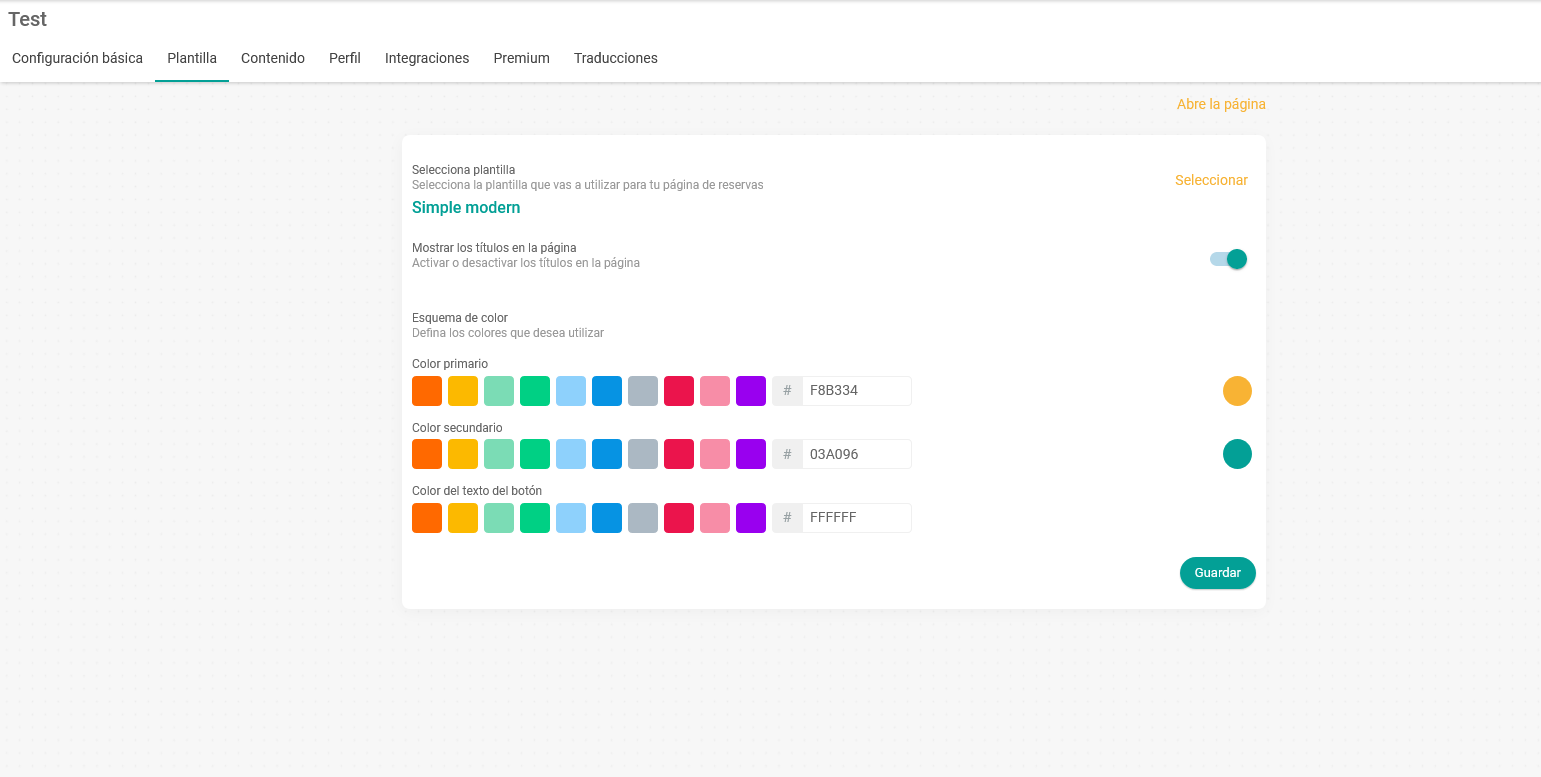The width and height of the screenshot is (1541, 777).
Task: Open the Premium tab
Action: coord(521,58)
